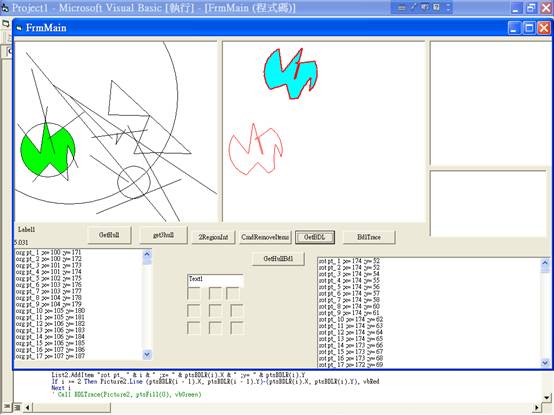
Task: Click the GetBDL button
Action: tap(315, 237)
